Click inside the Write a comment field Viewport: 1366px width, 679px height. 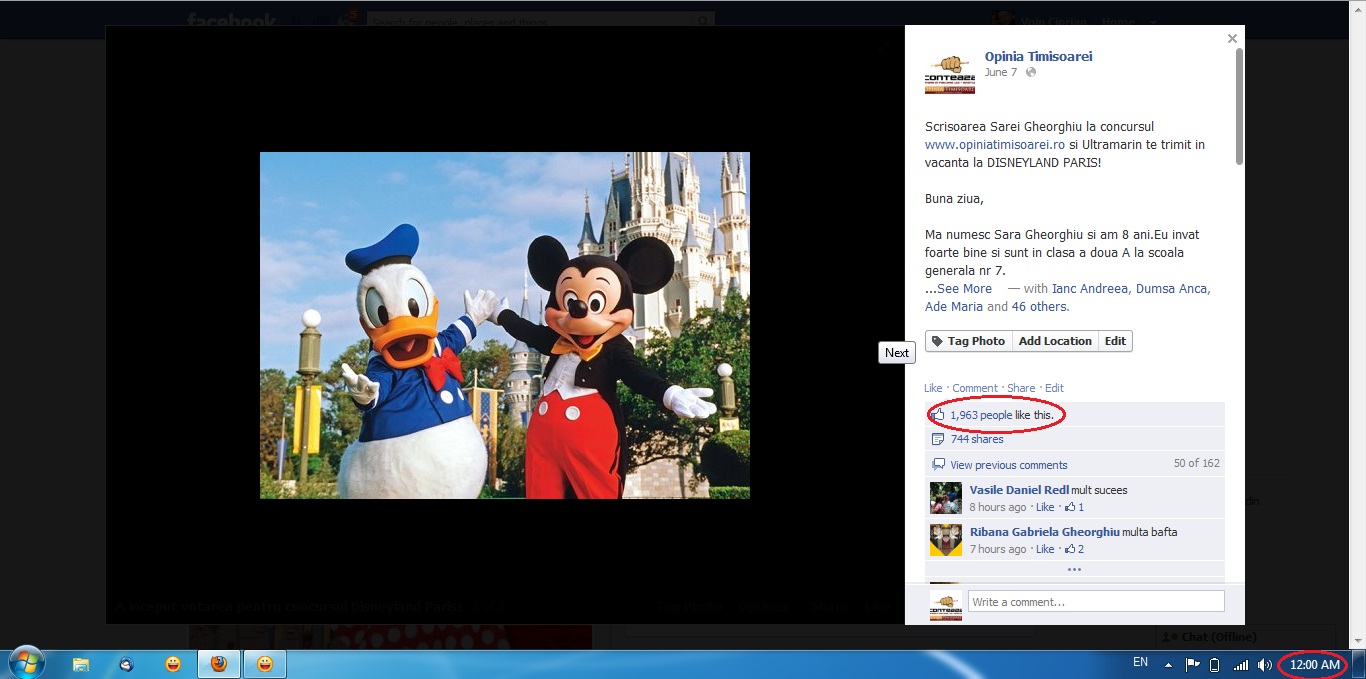coord(1095,602)
